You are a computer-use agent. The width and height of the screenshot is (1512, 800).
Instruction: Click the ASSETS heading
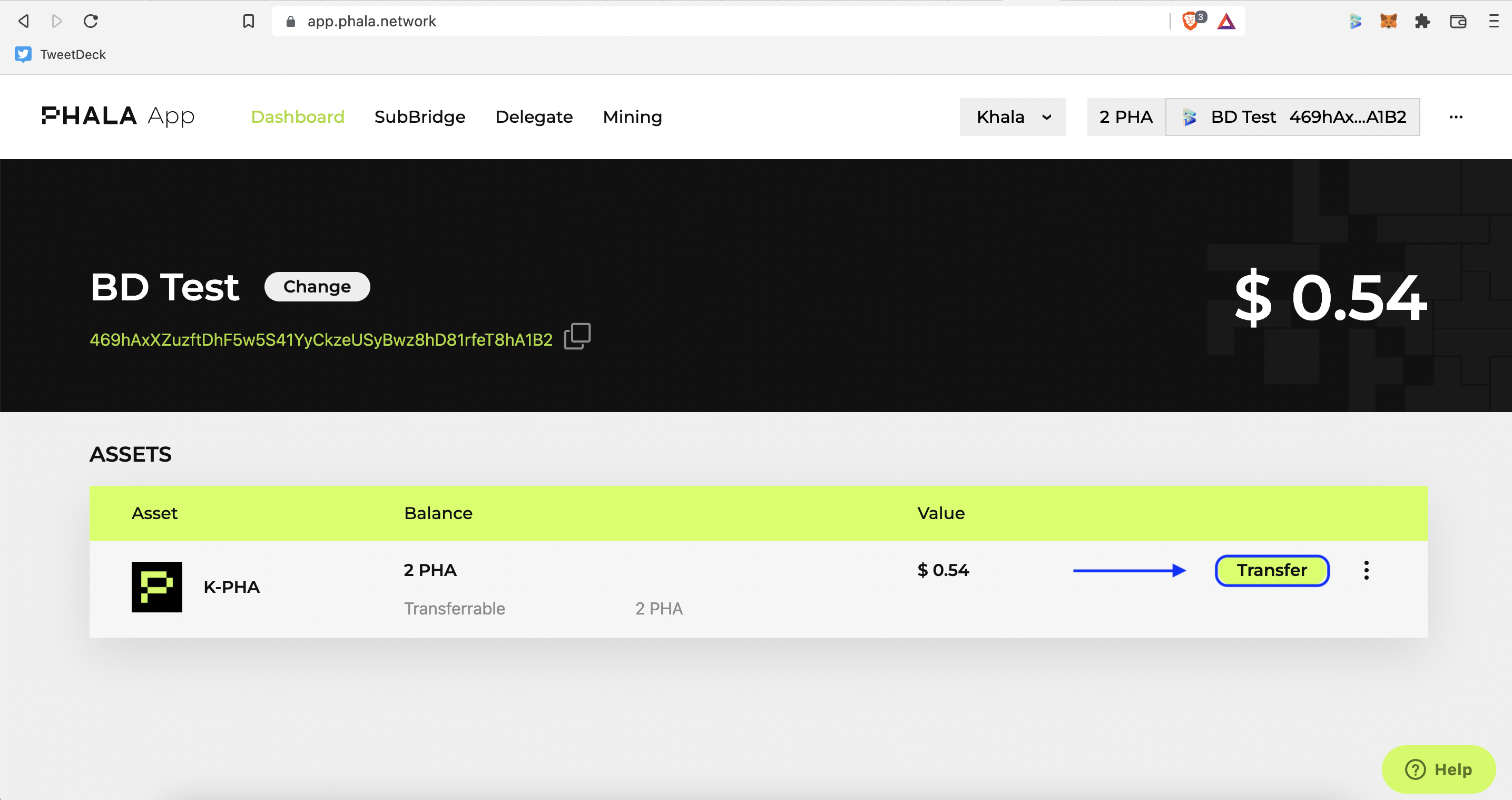pos(130,454)
